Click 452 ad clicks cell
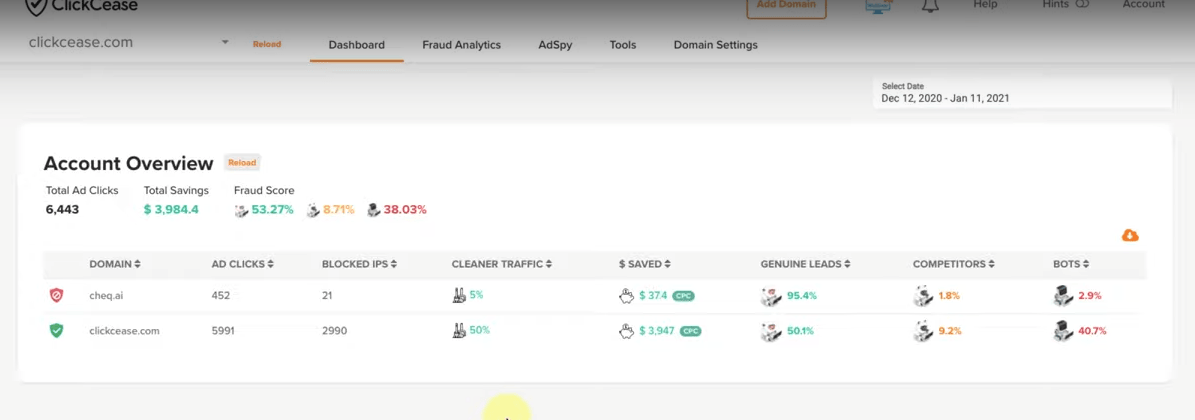The height and width of the screenshot is (420, 1195). point(220,295)
